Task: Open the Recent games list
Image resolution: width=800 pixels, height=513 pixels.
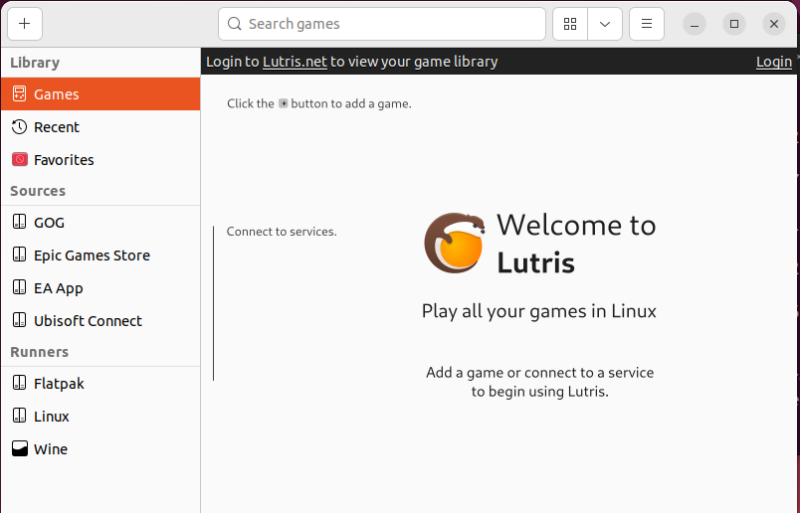Action: point(101,127)
